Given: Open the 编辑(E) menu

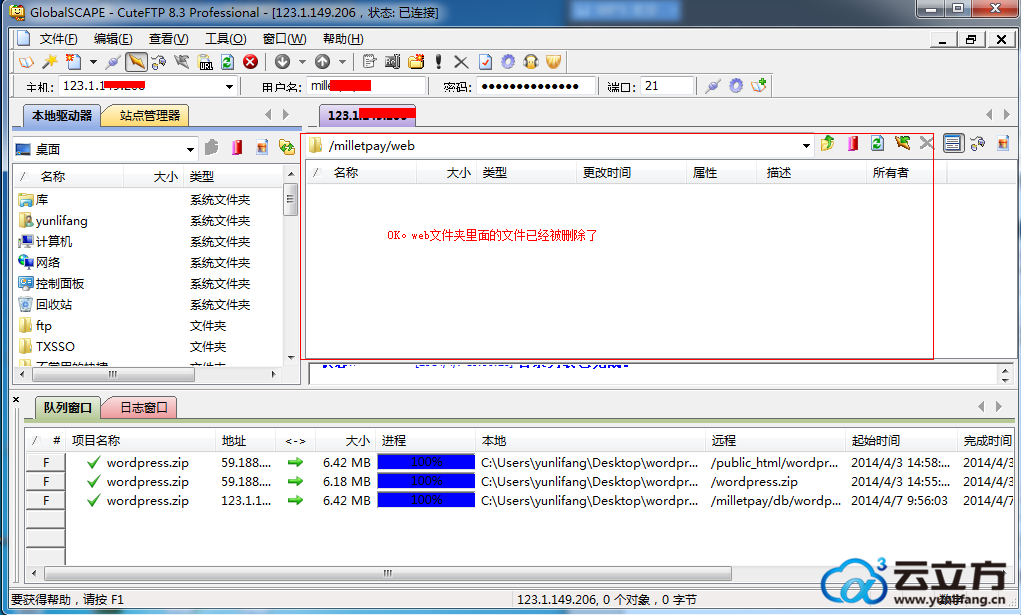Looking at the screenshot, I should [113, 39].
